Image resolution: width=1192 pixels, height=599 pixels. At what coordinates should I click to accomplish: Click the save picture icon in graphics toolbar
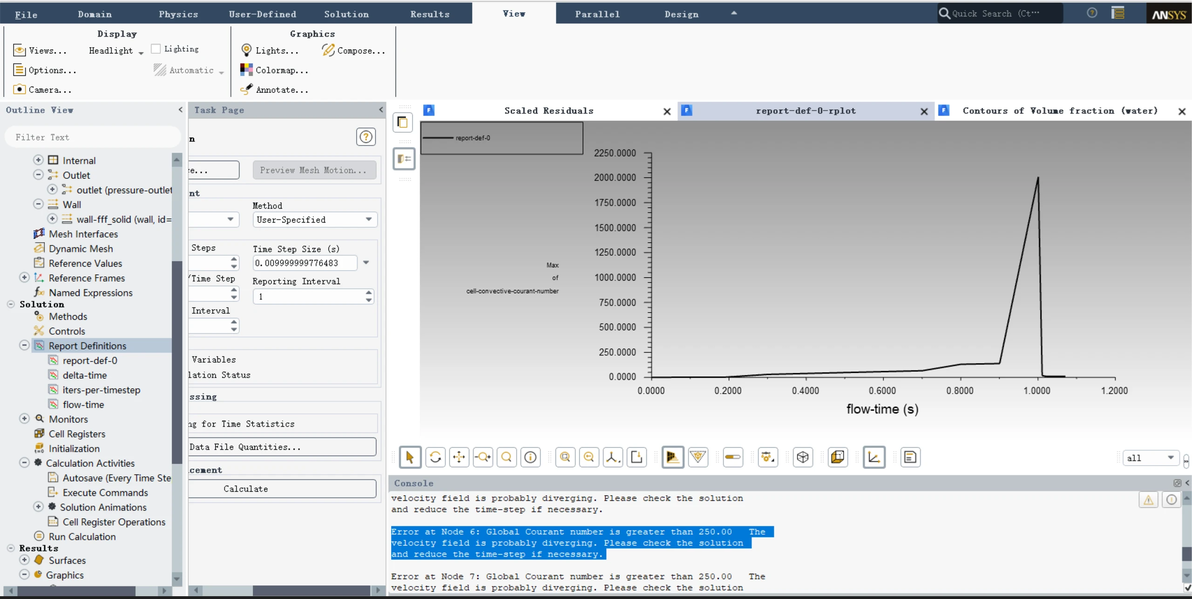pos(636,457)
